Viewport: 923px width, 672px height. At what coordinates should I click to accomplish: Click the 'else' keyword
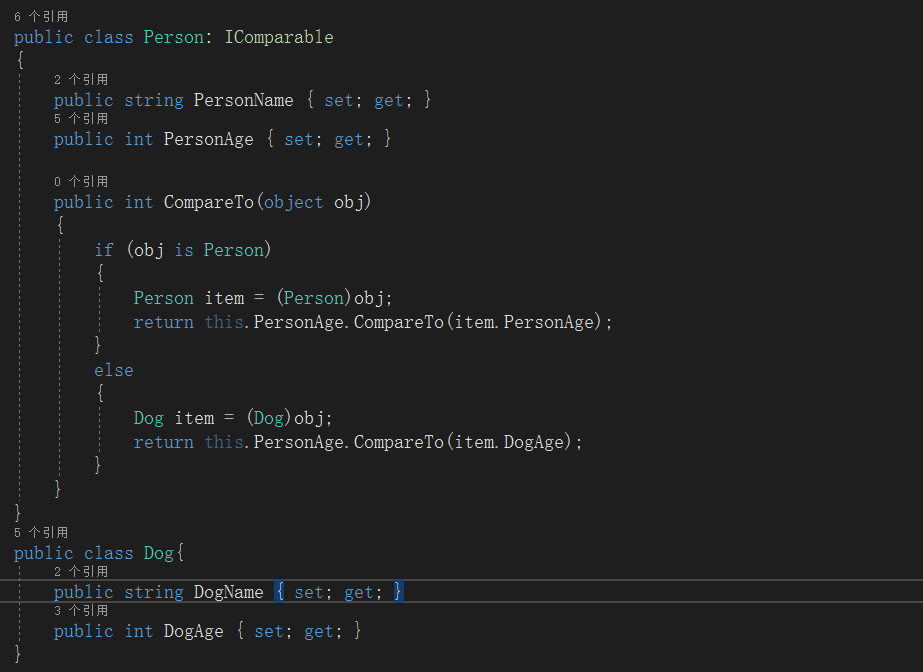click(114, 370)
